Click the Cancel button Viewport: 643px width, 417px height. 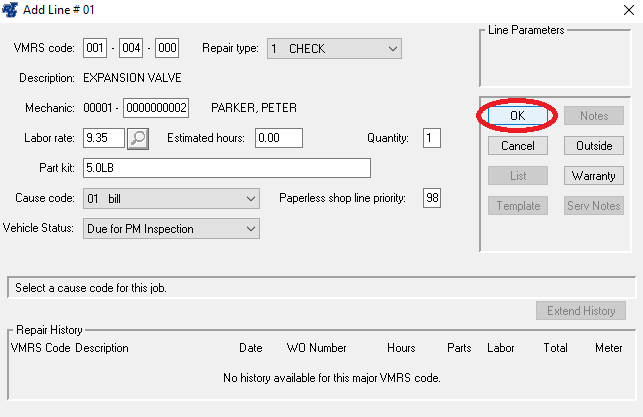[517, 146]
